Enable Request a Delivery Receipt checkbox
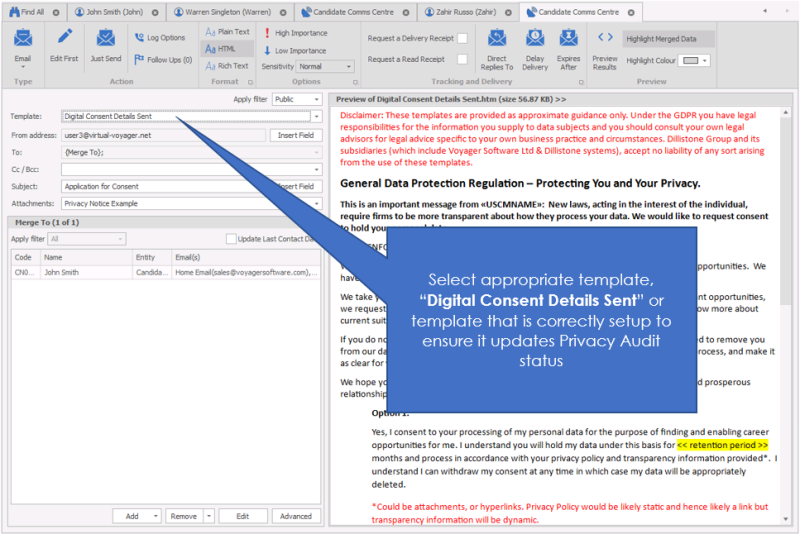This screenshot has height=534, width=800. 462,38
